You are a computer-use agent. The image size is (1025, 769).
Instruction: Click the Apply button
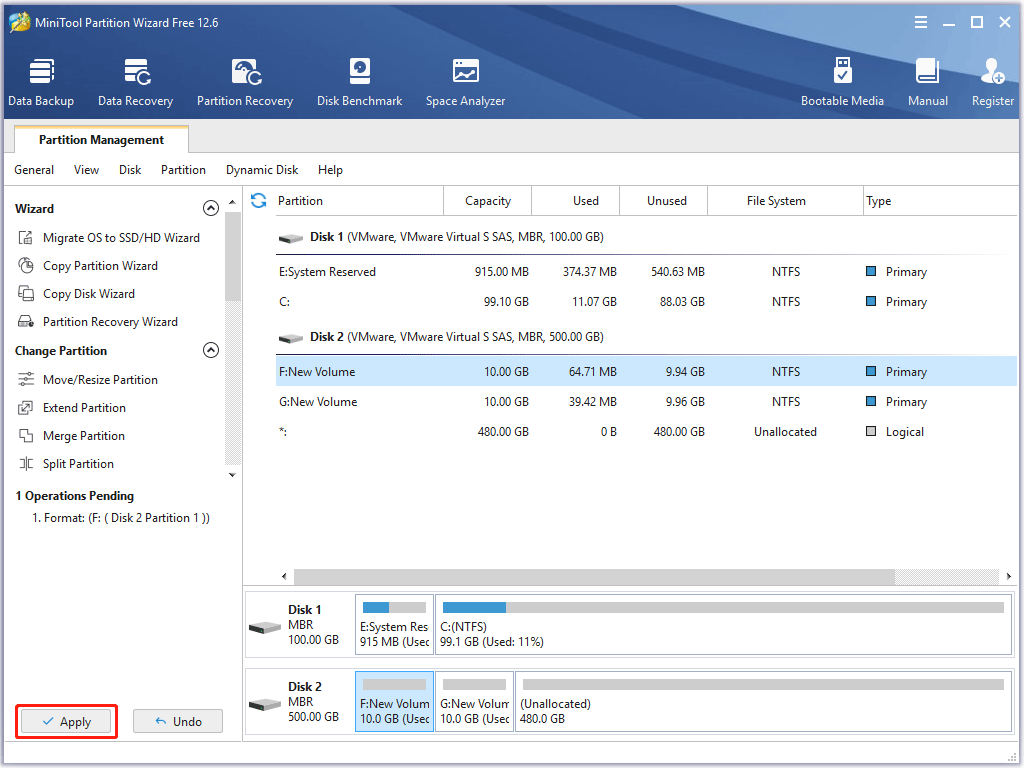68,722
